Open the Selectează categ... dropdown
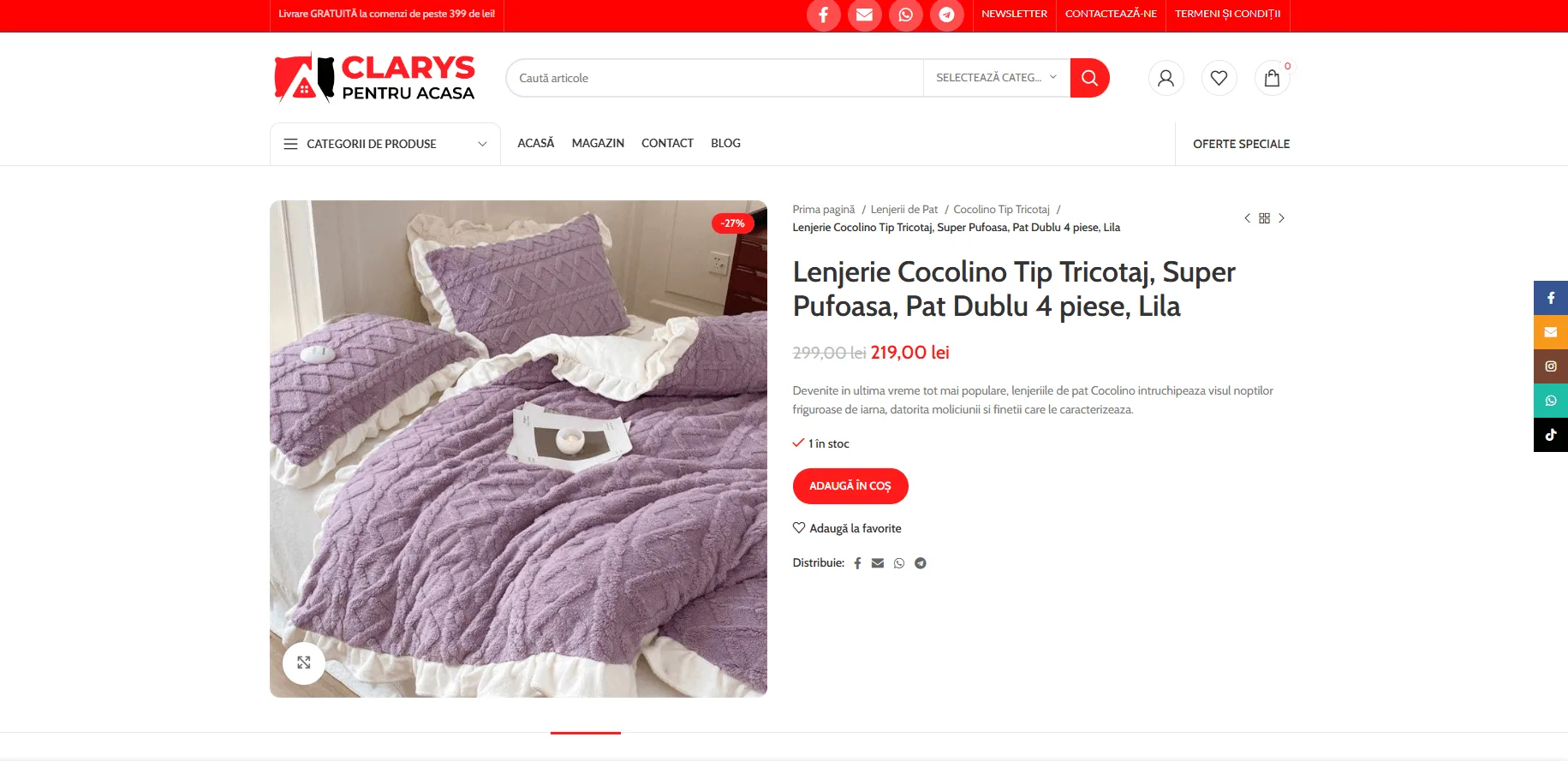1568x761 pixels. [x=997, y=78]
